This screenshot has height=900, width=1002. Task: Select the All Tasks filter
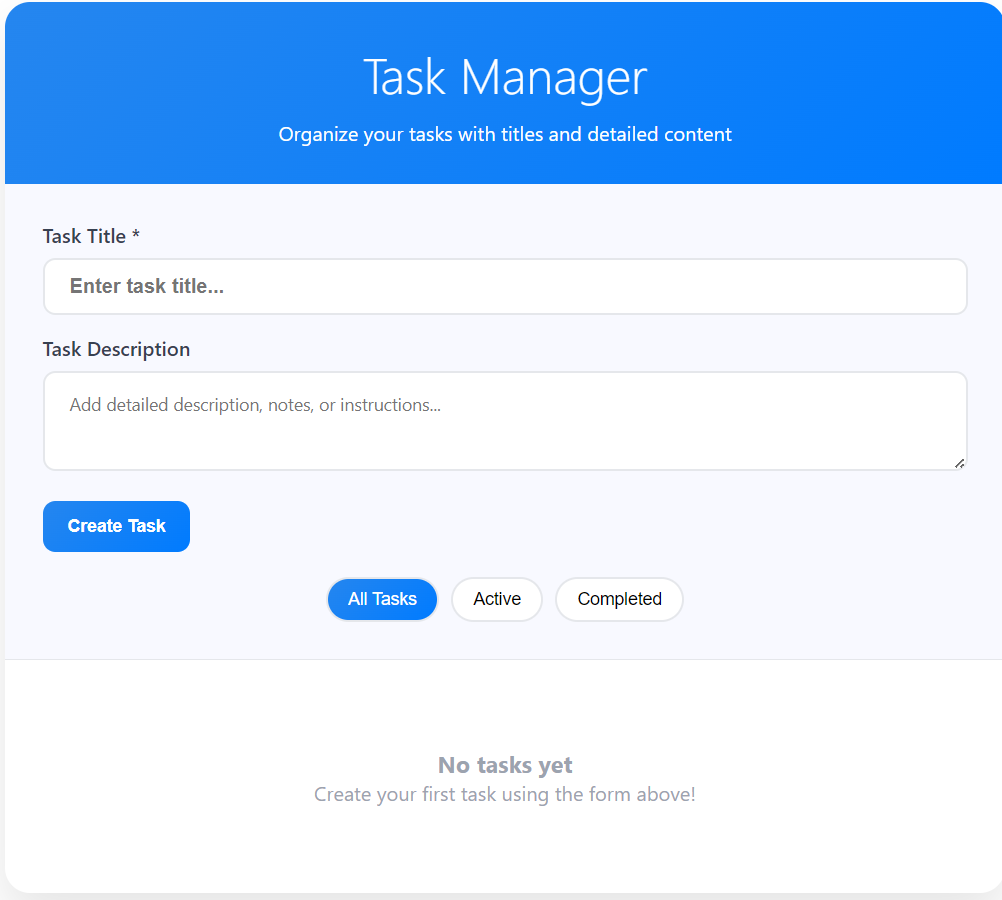pyautogui.click(x=382, y=599)
